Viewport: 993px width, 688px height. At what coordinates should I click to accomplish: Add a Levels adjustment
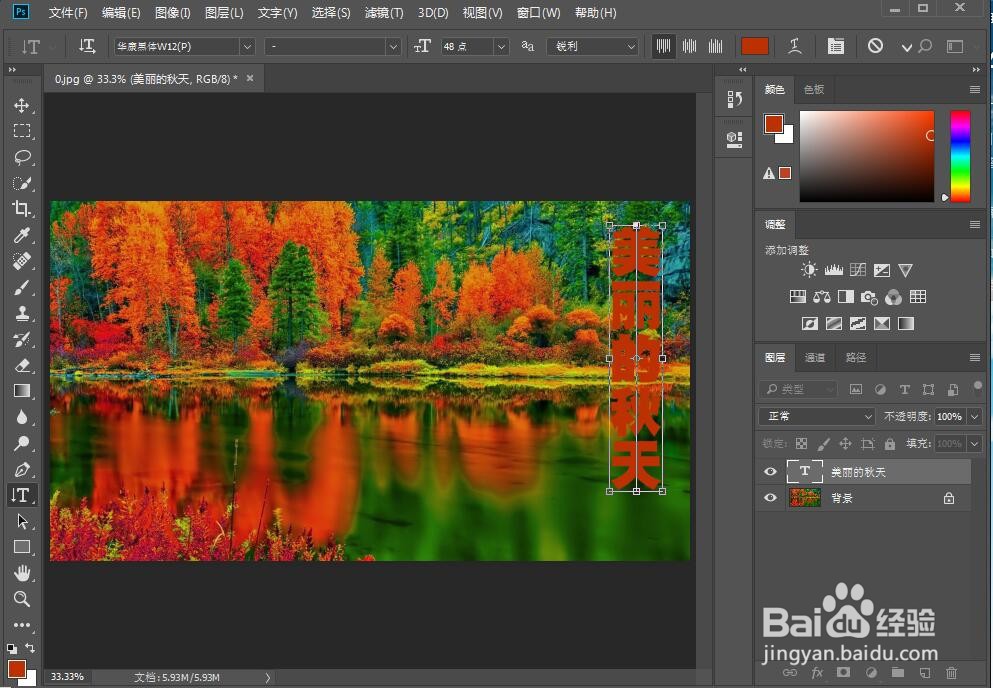833,270
